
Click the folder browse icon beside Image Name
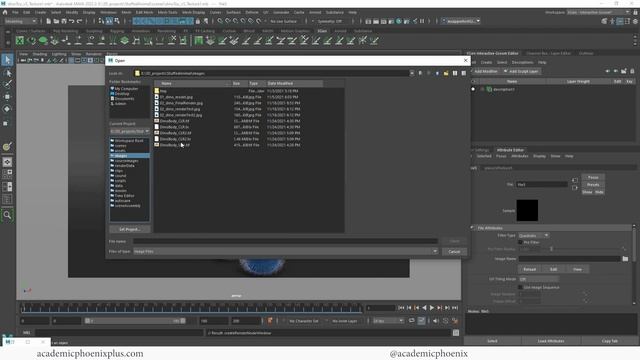[x=625, y=258]
